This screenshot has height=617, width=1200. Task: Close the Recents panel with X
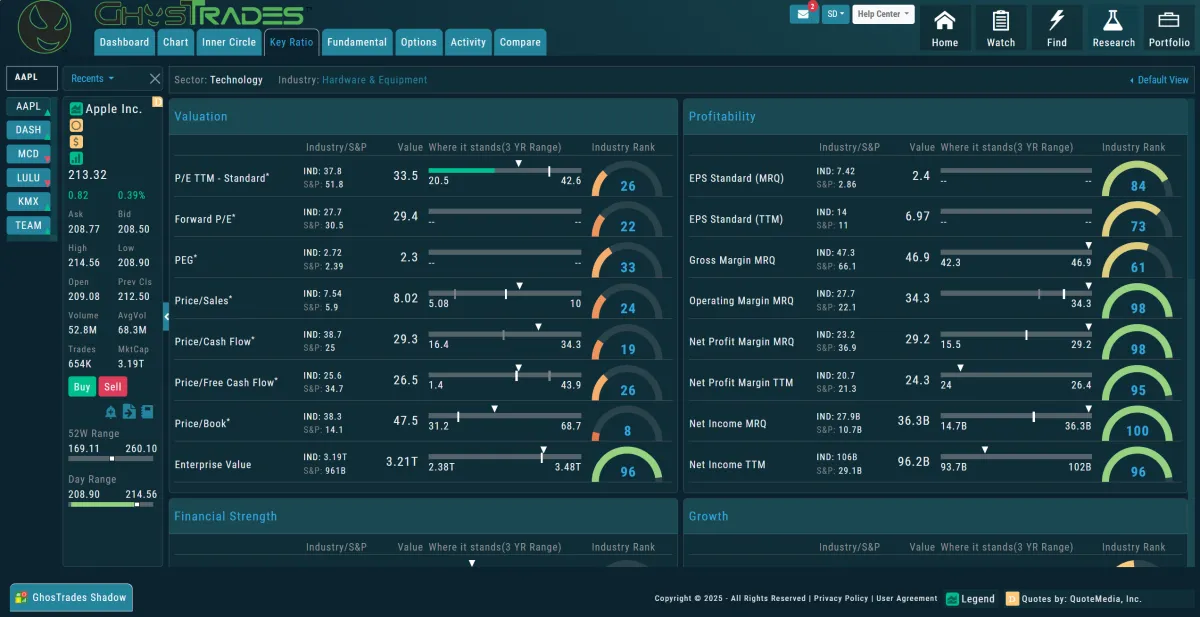tap(155, 78)
